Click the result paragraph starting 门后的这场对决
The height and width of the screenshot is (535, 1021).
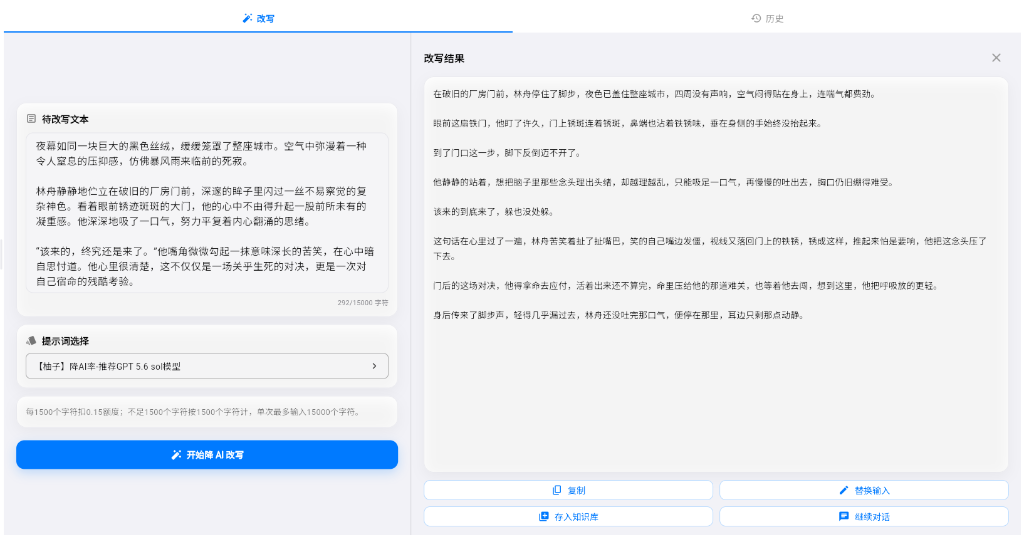(686, 286)
